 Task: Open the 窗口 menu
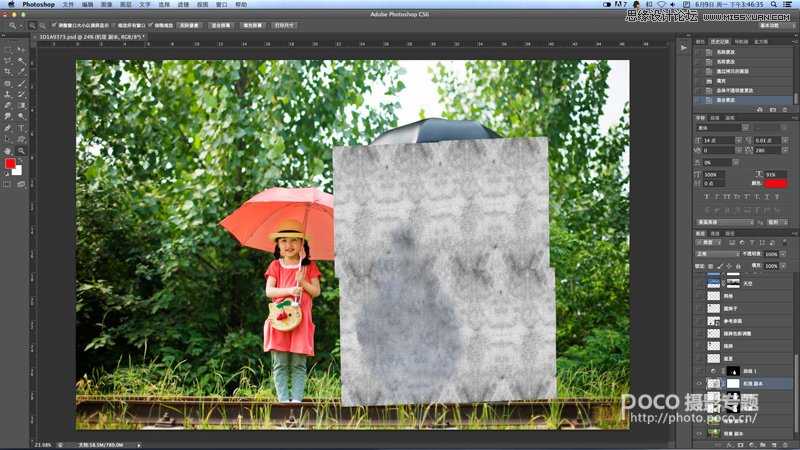point(221,4)
